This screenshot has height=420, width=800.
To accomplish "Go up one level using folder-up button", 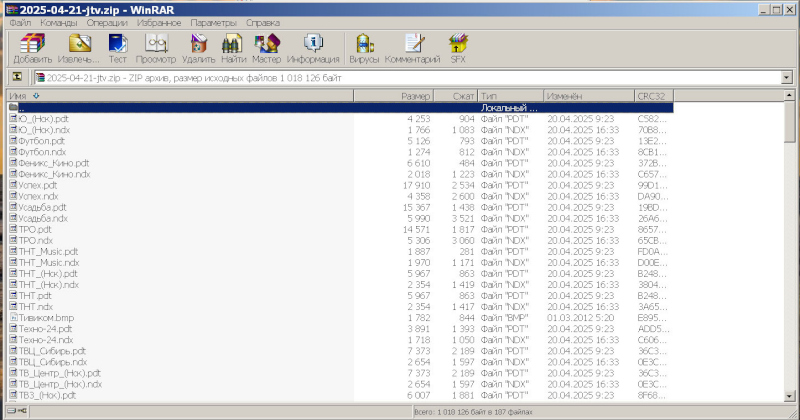I will click(17, 77).
